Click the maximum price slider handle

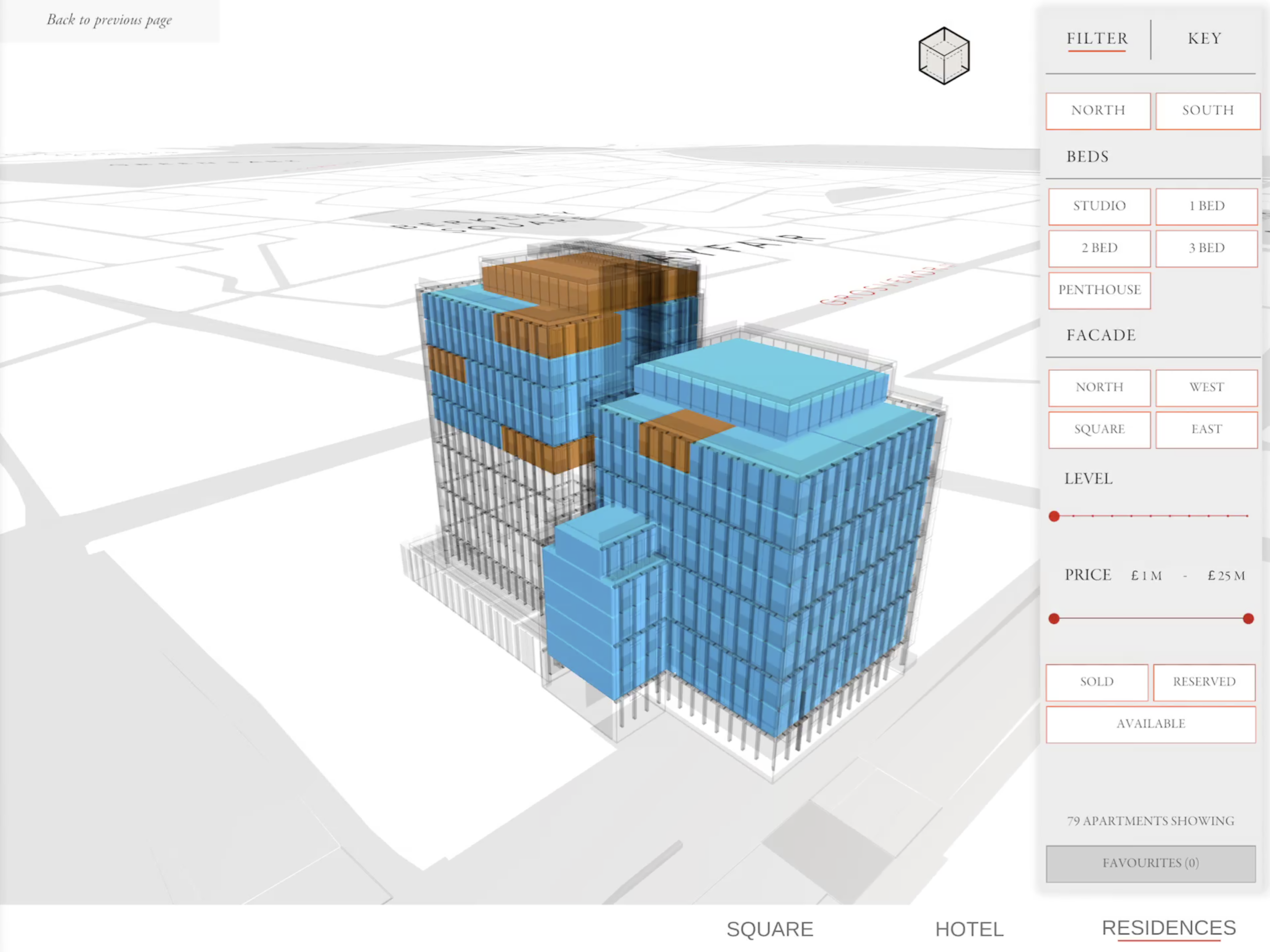coord(1248,618)
